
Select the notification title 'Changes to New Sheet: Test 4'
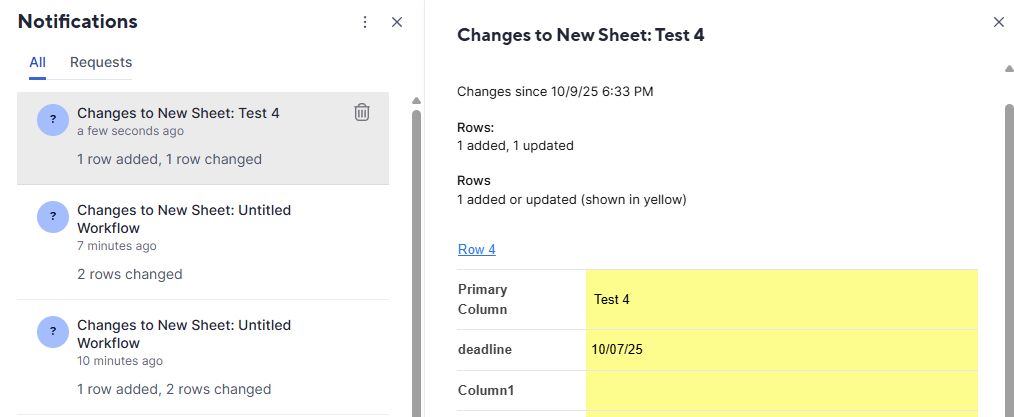[178, 113]
